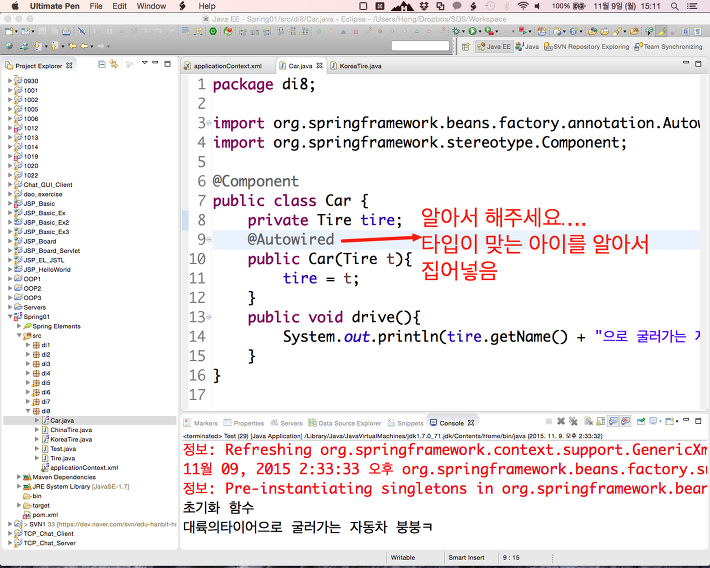
Task: Click the Remove All Terminated Launches icon
Action: pos(573,421)
